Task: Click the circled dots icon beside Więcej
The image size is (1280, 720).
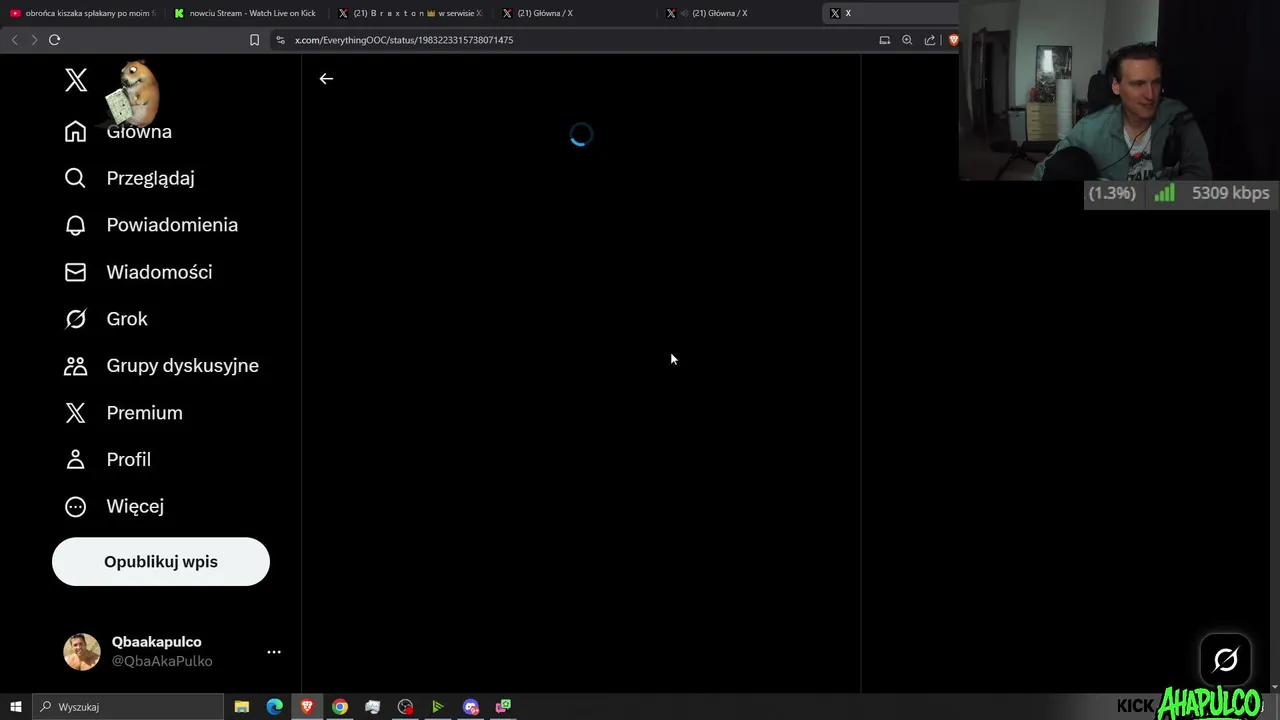Action: [75, 506]
